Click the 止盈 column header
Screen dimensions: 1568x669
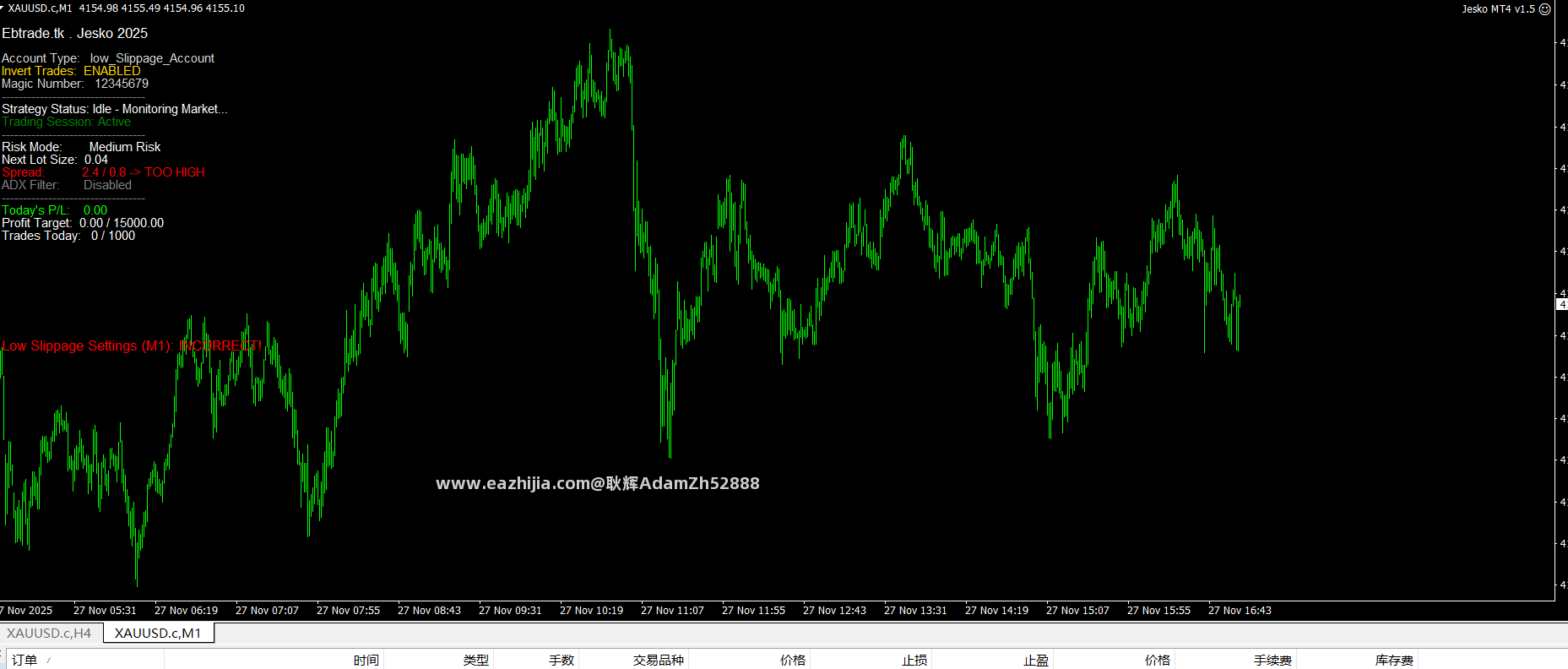pyautogui.click(x=1036, y=660)
